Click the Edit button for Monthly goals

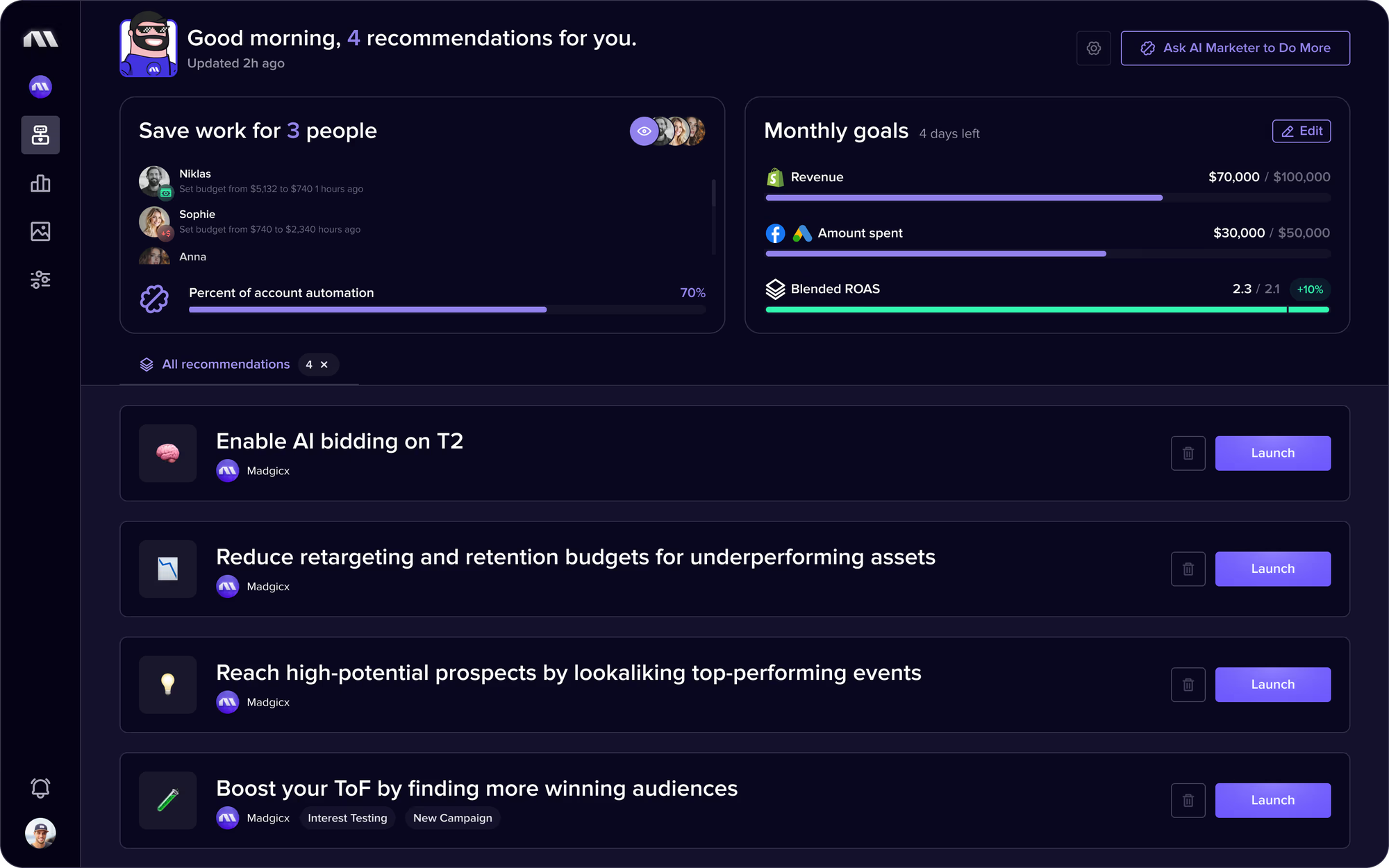(x=1301, y=131)
